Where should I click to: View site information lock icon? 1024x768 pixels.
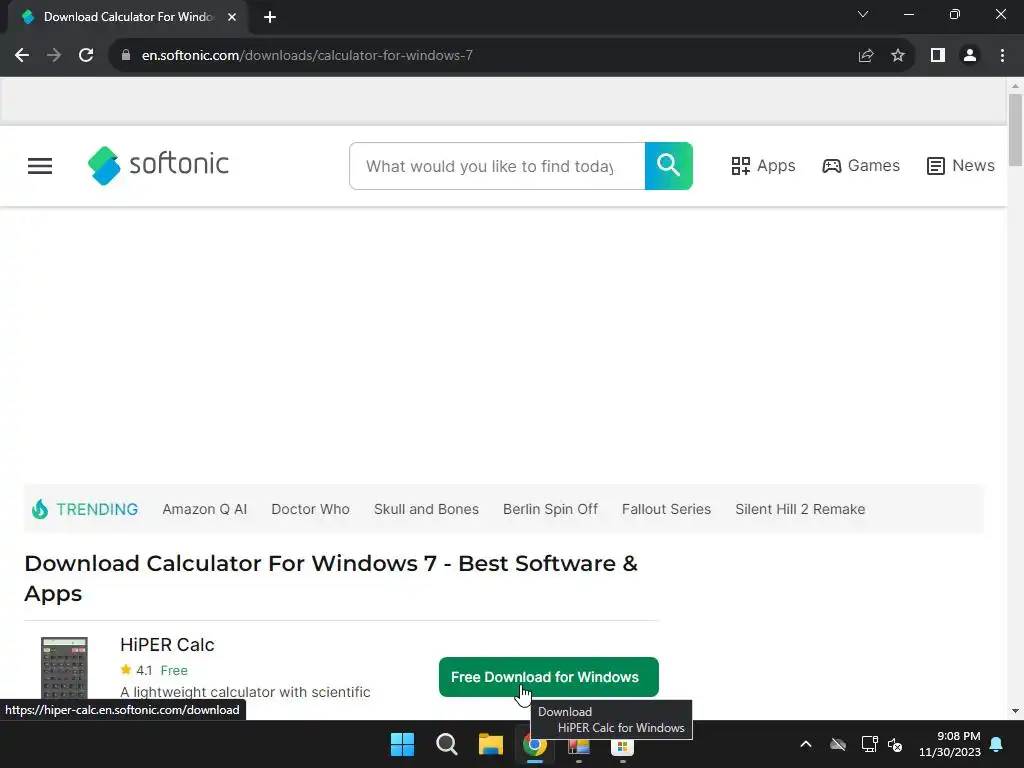[x=125, y=56]
